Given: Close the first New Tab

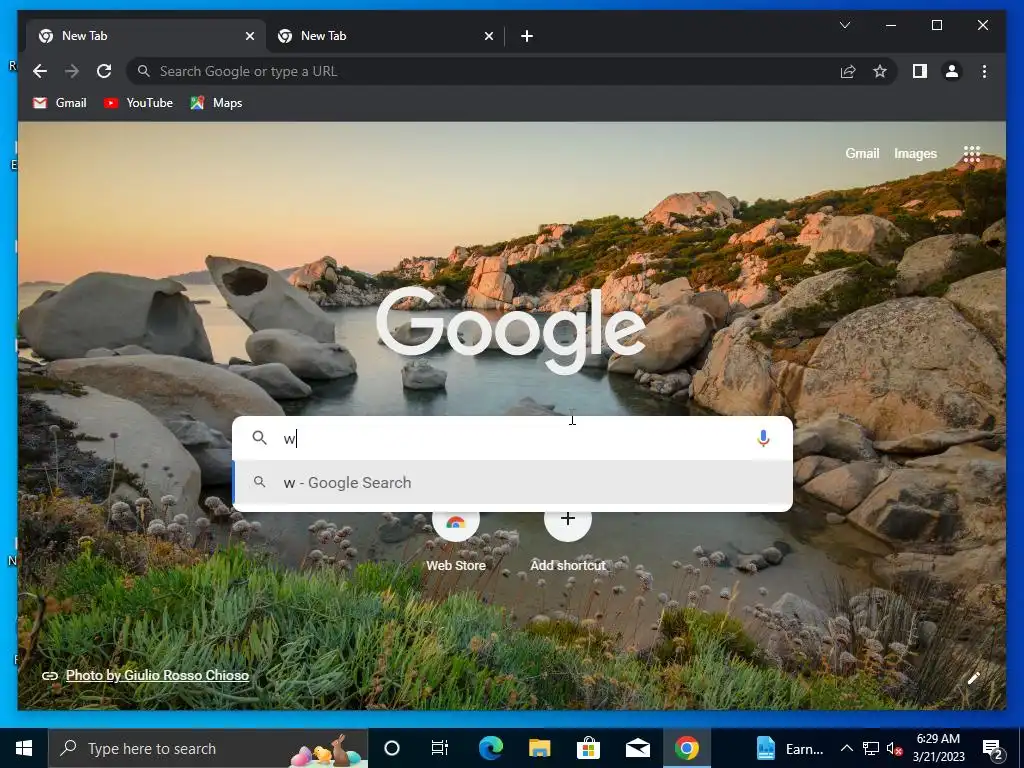Looking at the screenshot, I should coord(249,36).
